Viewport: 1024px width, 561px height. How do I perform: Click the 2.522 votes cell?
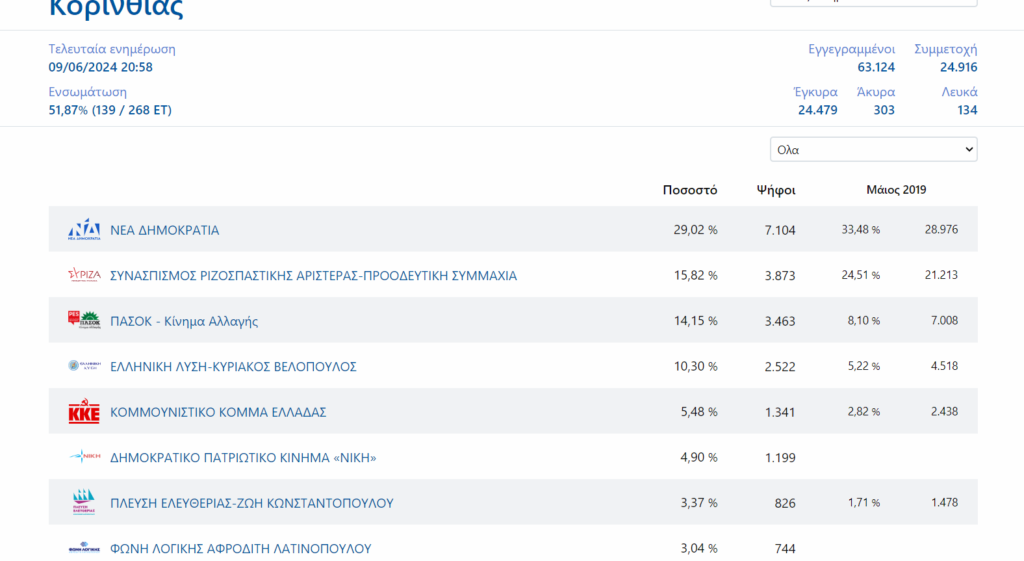coord(780,366)
